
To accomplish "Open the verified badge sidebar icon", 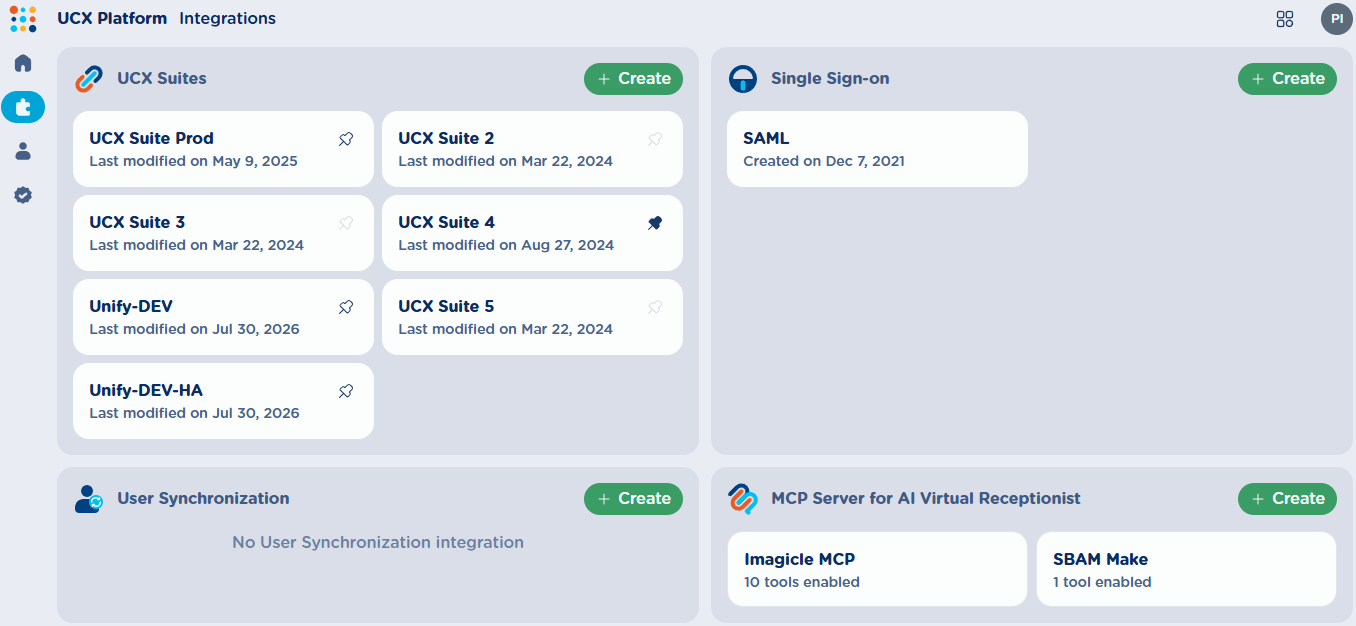I will click(23, 195).
